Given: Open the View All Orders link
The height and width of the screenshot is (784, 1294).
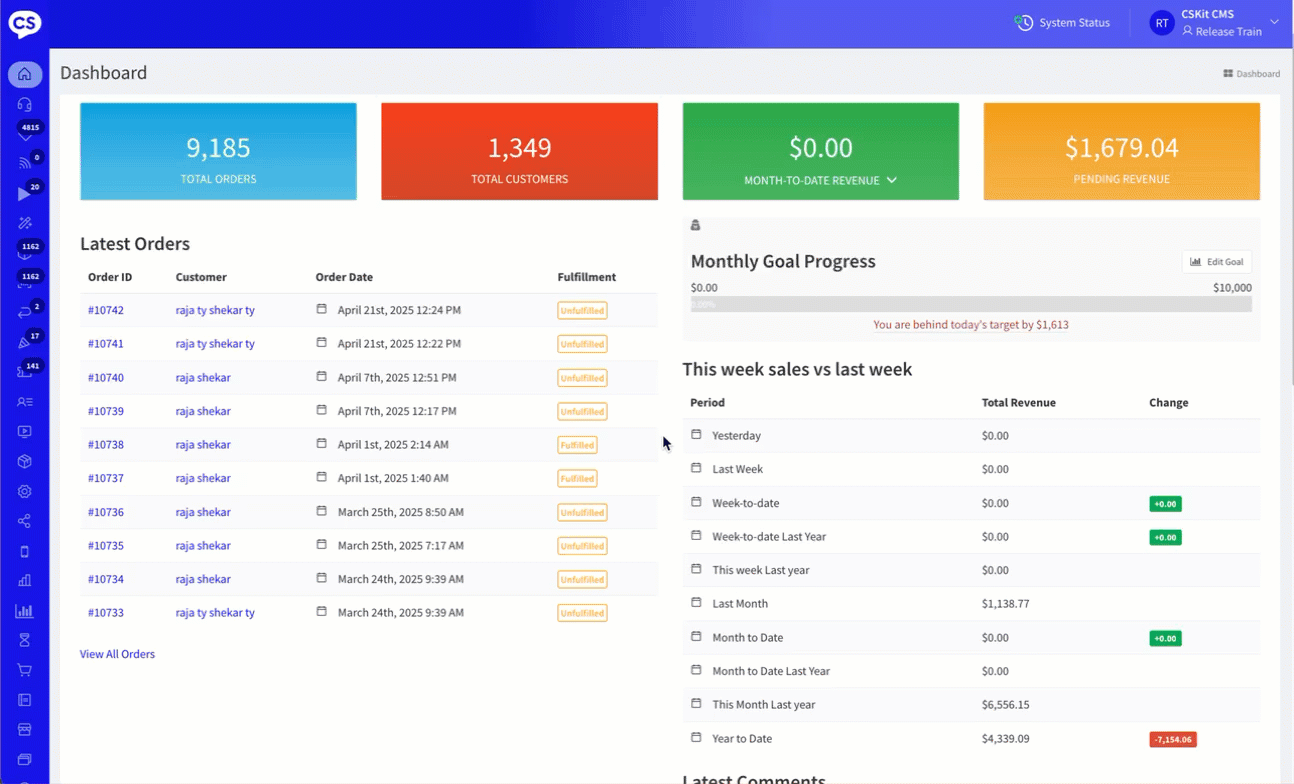Looking at the screenshot, I should click(x=117, y=654).
